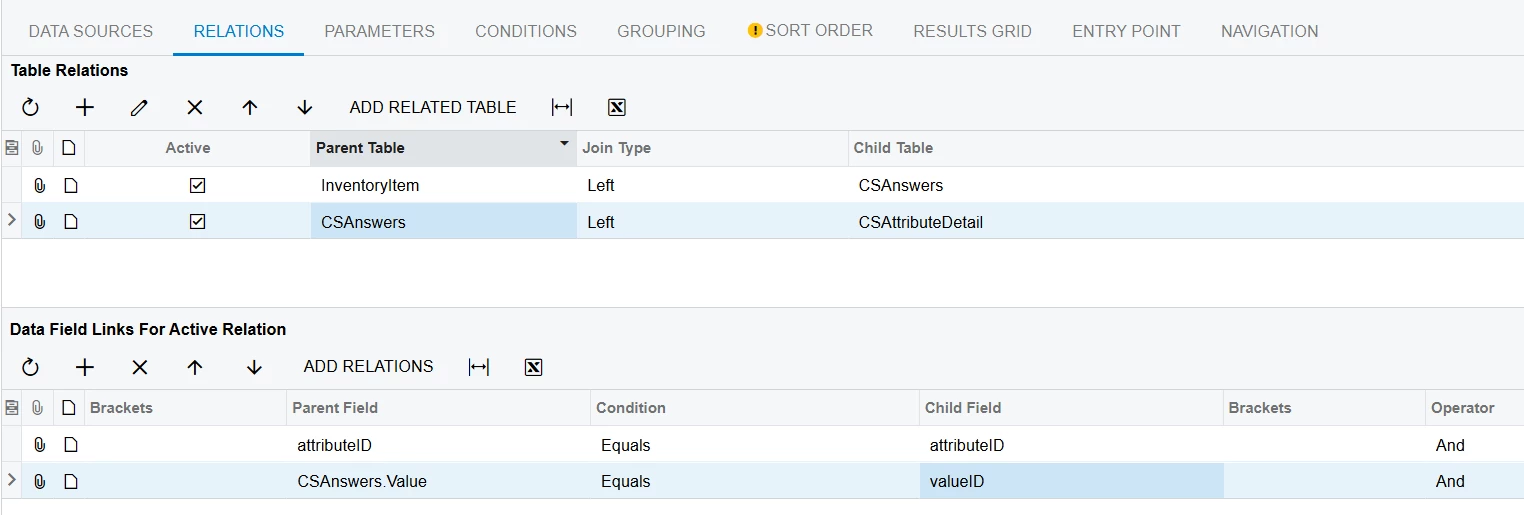Select the valueID child field cell
1524x515 pixels.
tap(1071, 481)
